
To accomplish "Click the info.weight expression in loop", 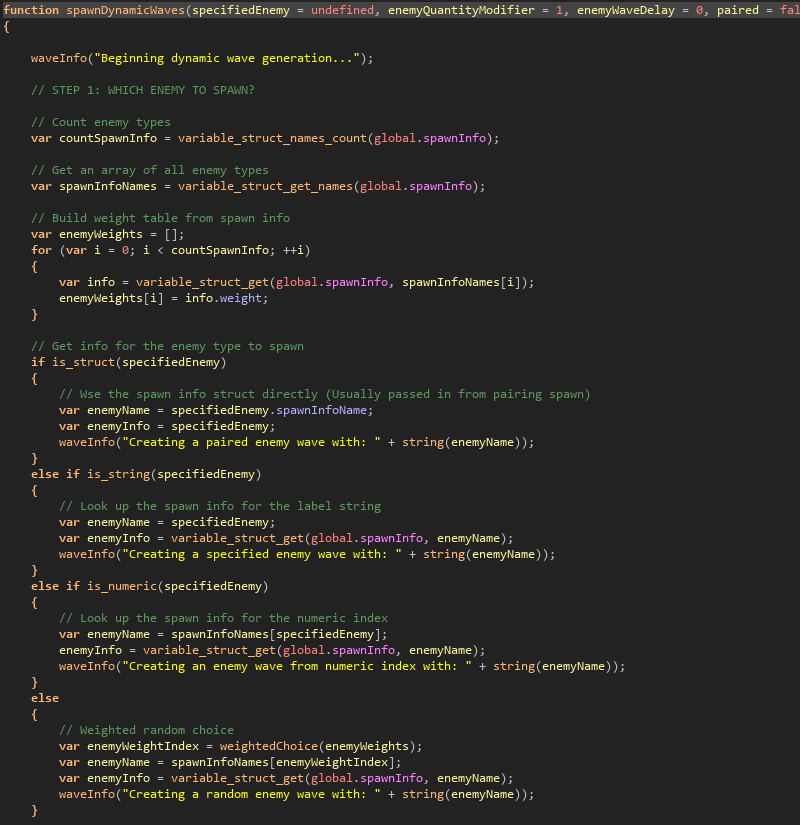I will [x=226, y=298].
